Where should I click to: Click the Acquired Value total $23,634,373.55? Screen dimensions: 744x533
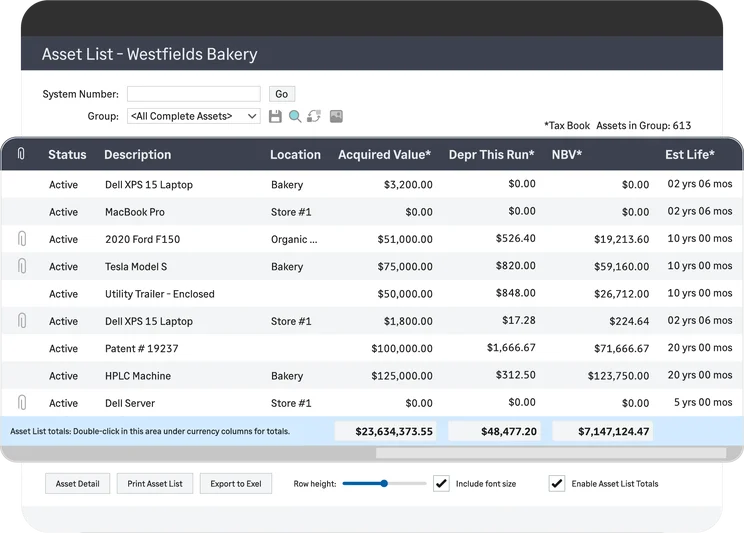385,431
